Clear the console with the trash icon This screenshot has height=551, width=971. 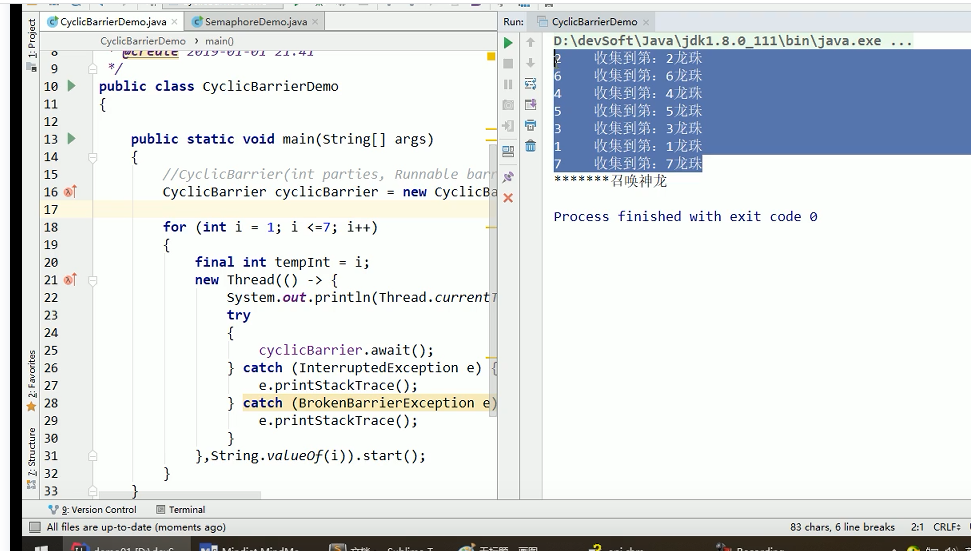[531, 146]
